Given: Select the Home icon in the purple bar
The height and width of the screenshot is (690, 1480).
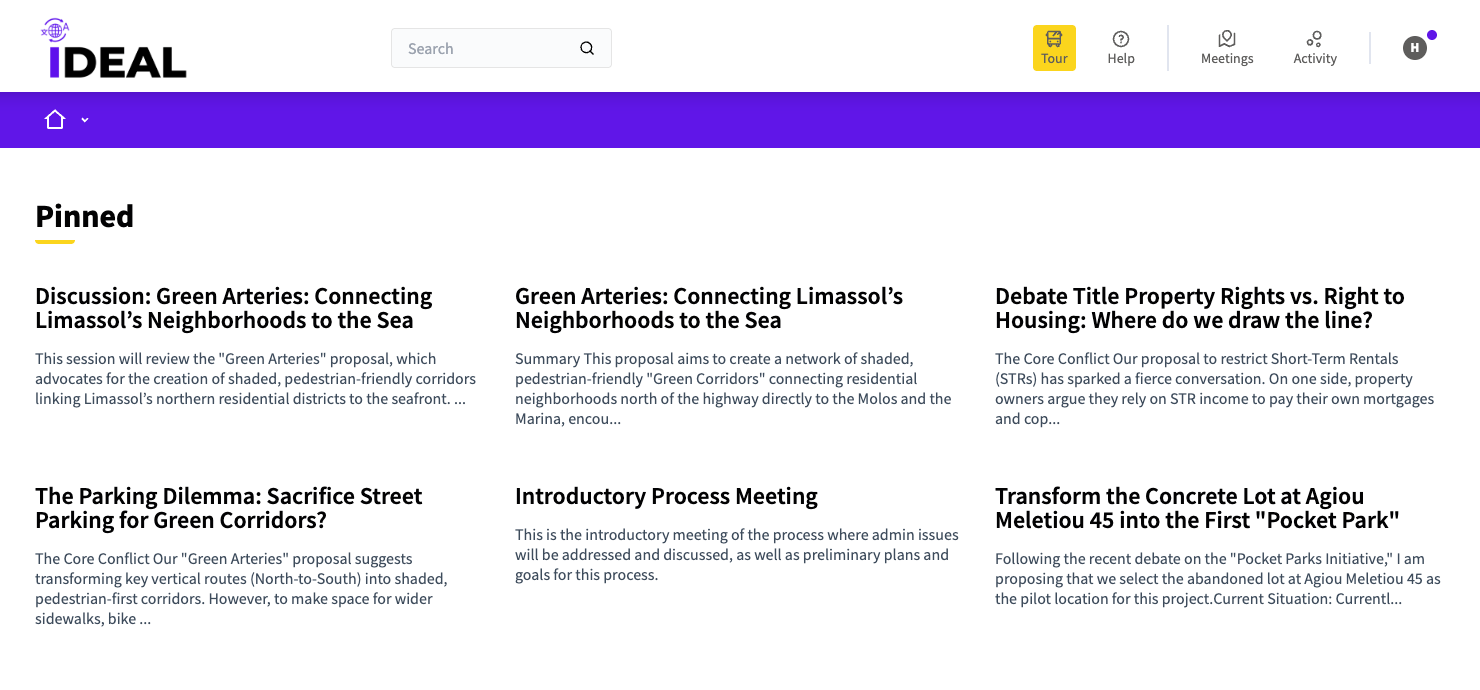Looking at the screenshot, I should click(55, 119).
